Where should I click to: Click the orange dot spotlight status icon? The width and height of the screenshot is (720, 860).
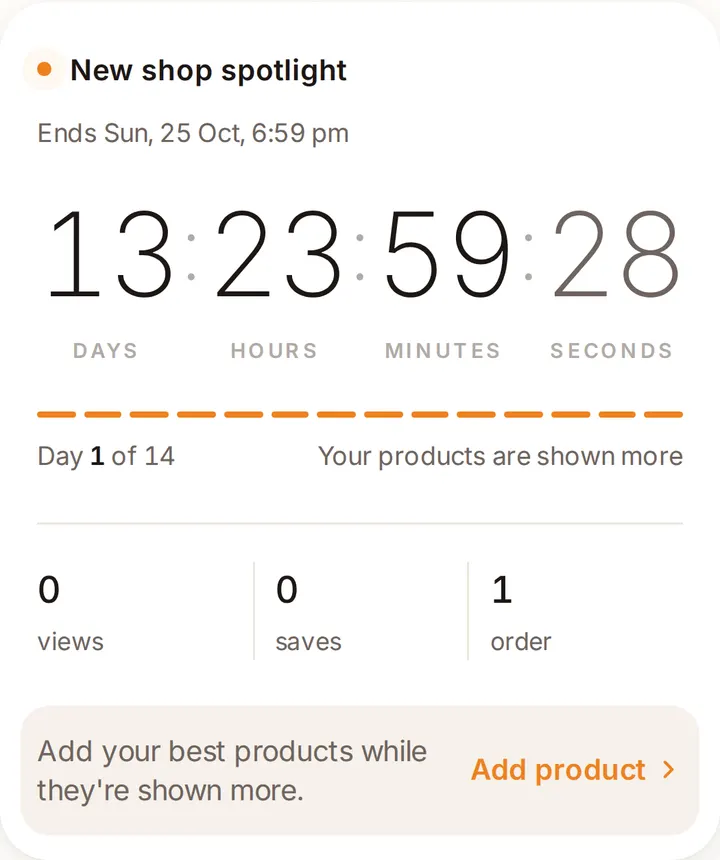tap(44, 70)
